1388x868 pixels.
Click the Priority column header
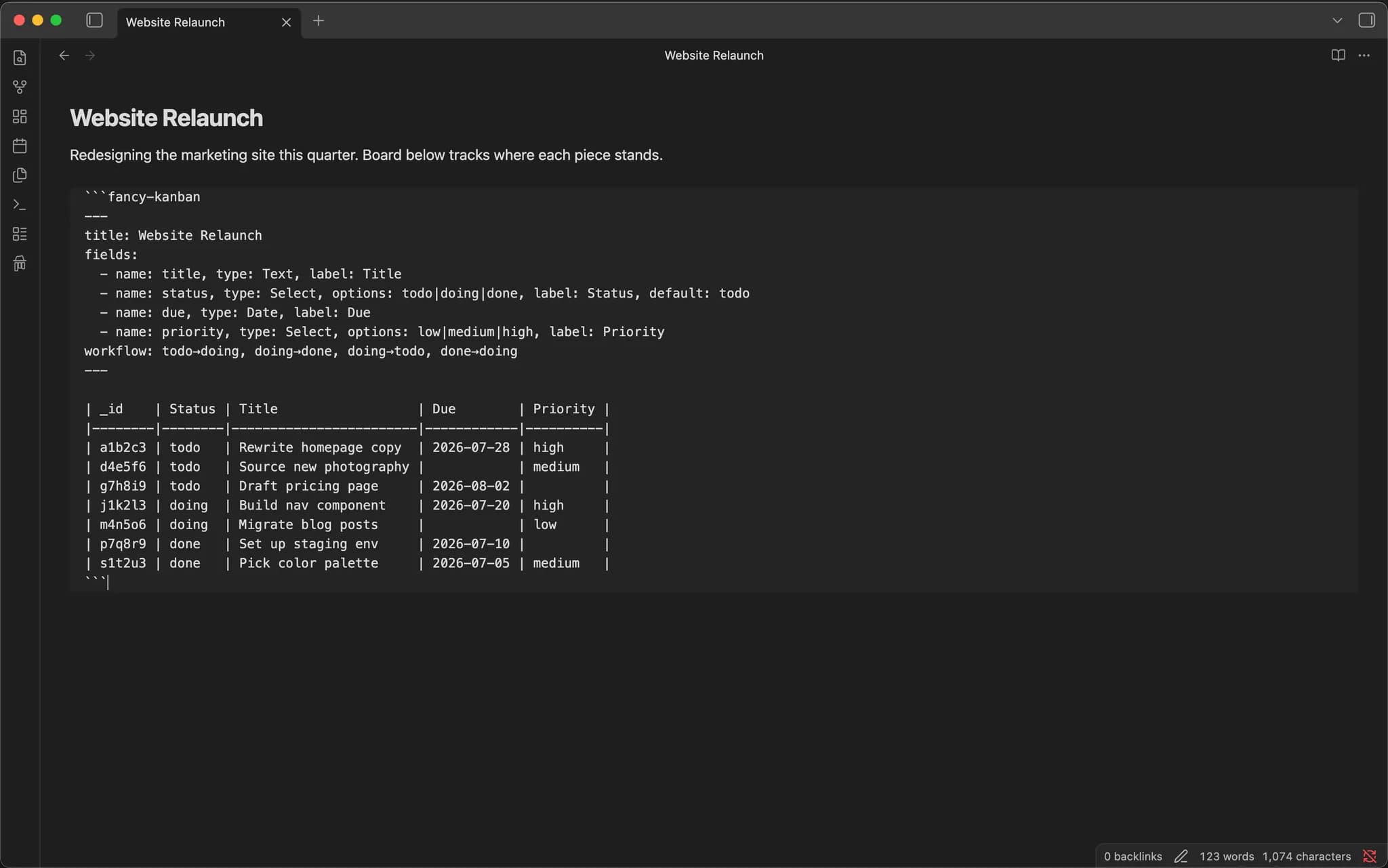tap(564, 409)
